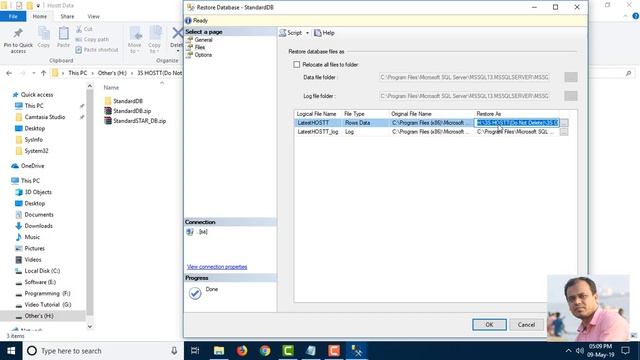Browse for the Log file folder

571,96
